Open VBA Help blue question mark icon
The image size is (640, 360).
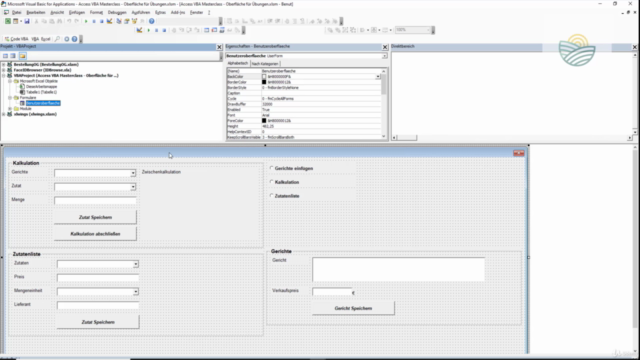click(x=151, y=21)
